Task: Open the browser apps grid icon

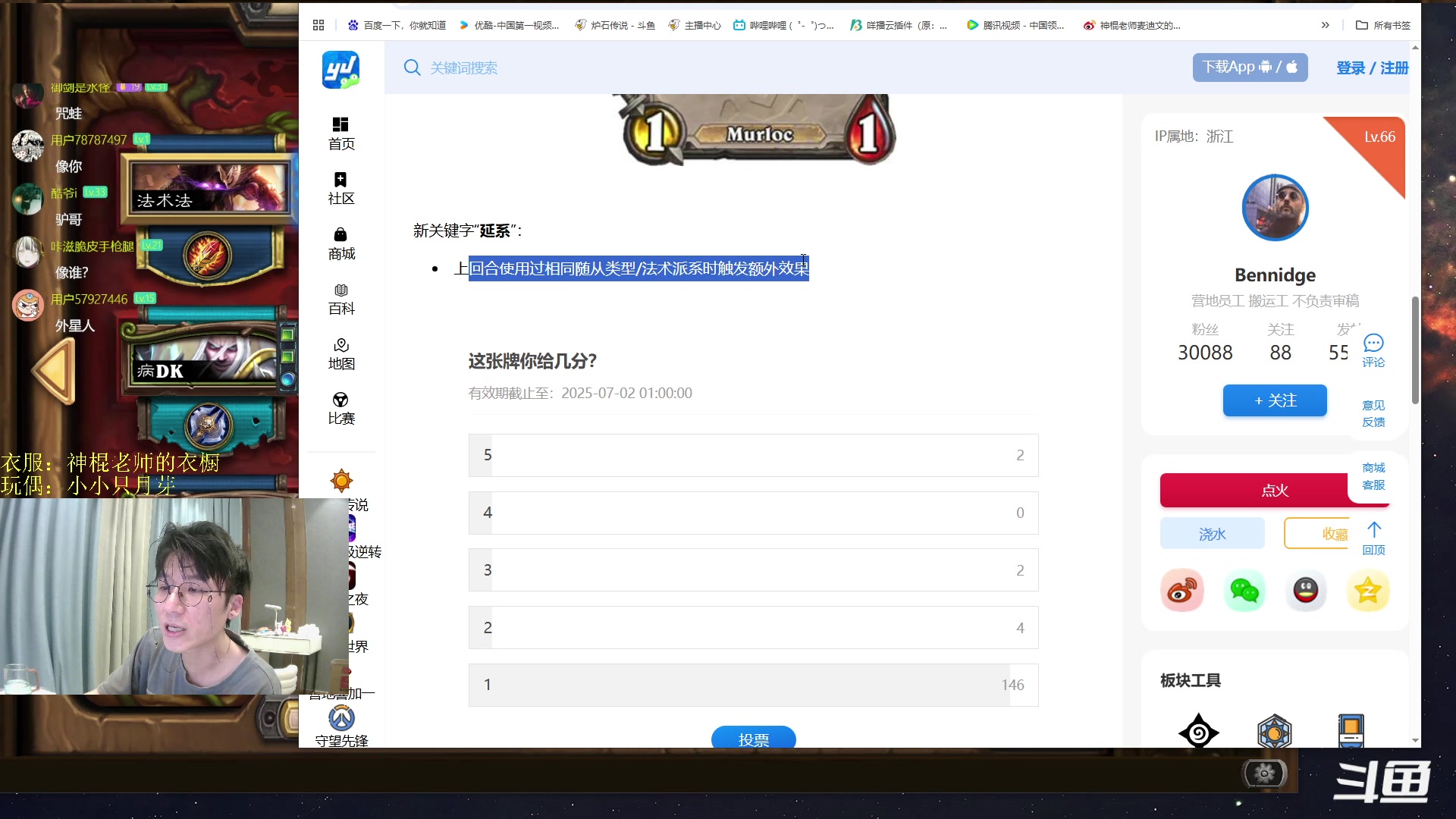Action: tap(318, 25)
